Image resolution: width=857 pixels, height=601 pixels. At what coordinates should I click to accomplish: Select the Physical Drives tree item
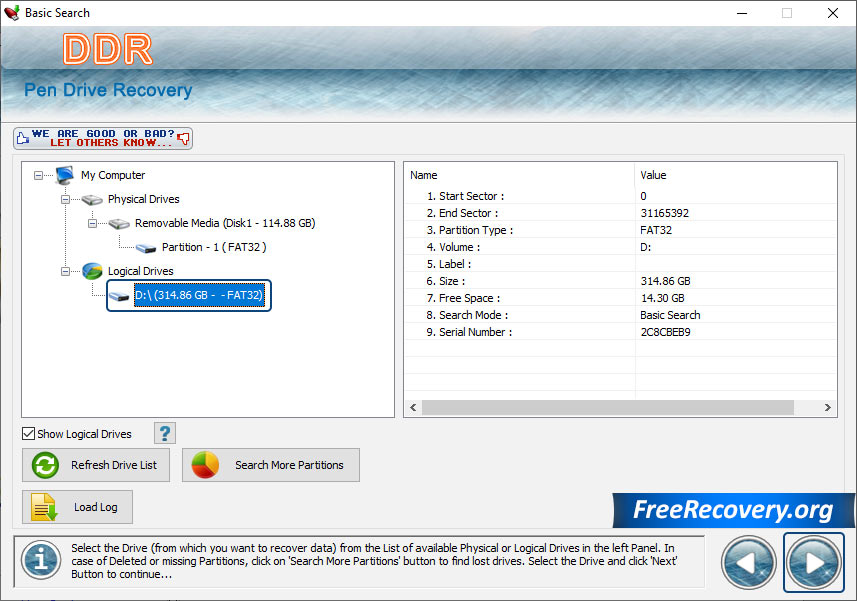[143, 199]
